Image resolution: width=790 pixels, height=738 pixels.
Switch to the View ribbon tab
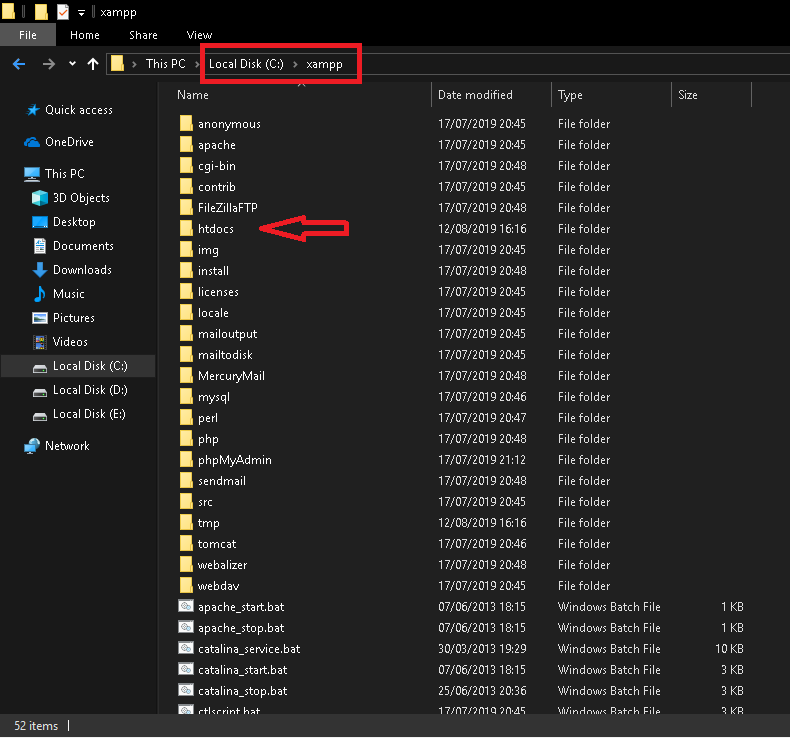pyautogui.click(x=199, y=35)
